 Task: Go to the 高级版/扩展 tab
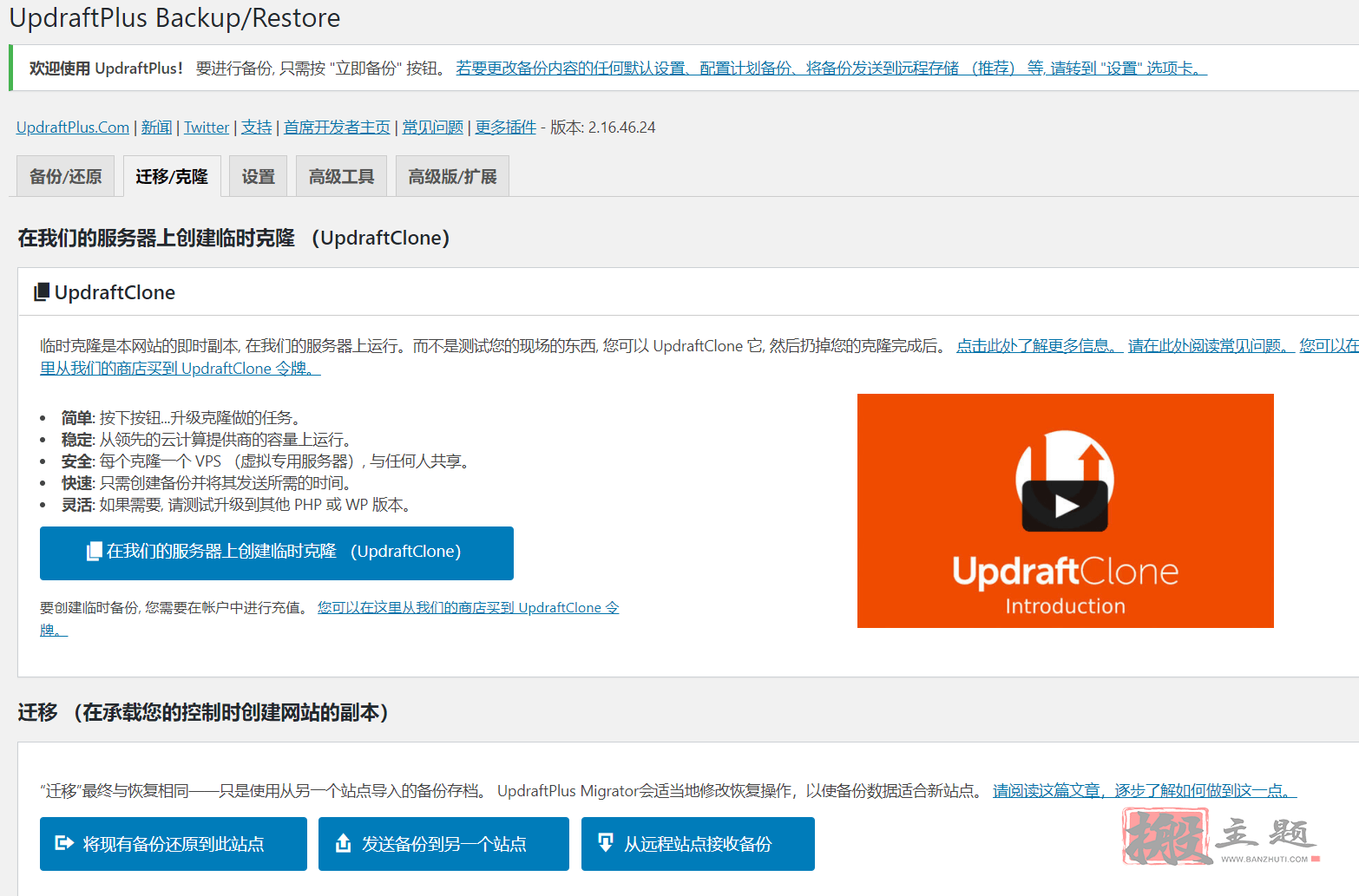[453, 177]
